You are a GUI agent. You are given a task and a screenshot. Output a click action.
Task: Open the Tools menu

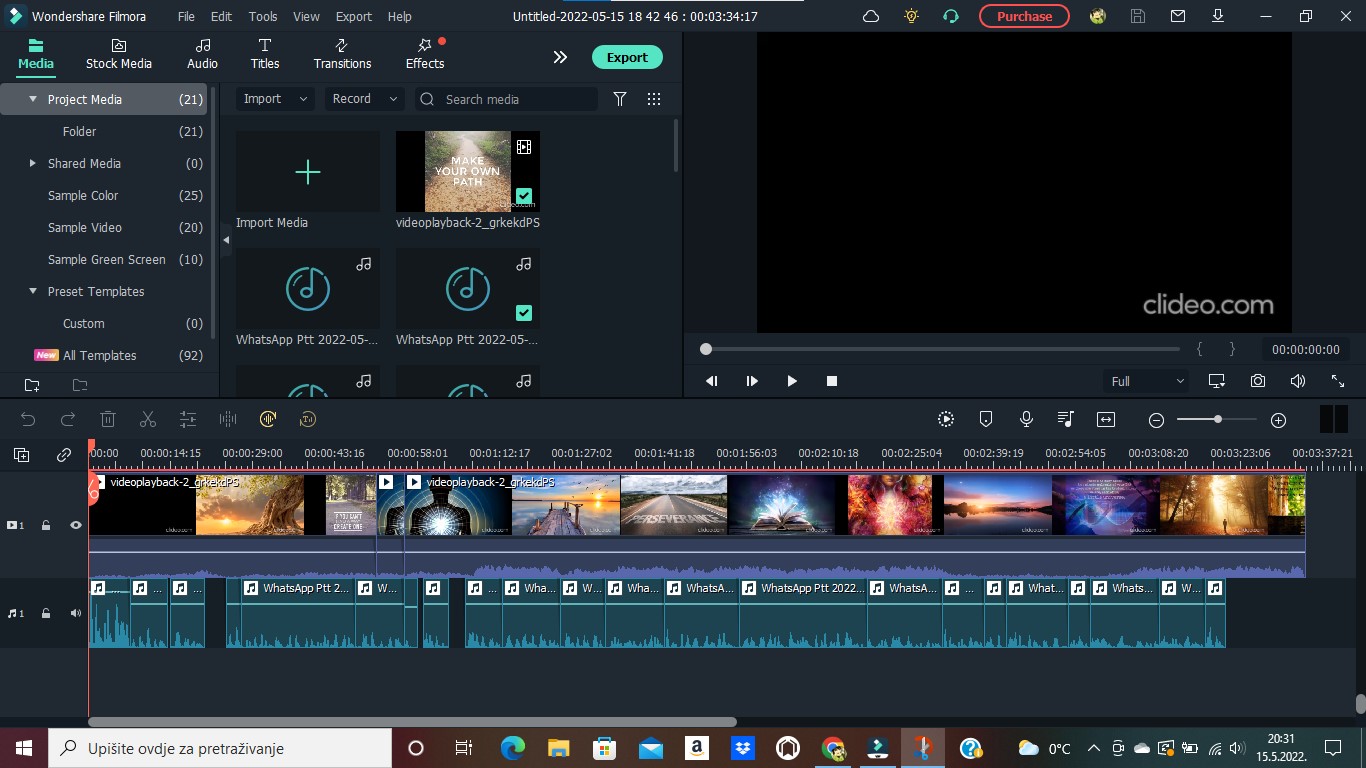[263, 16]
